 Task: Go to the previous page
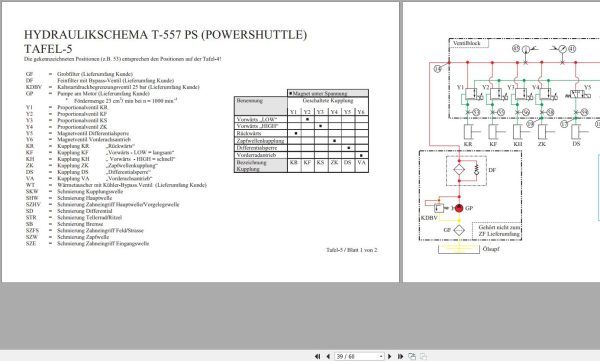pos(328,356)
